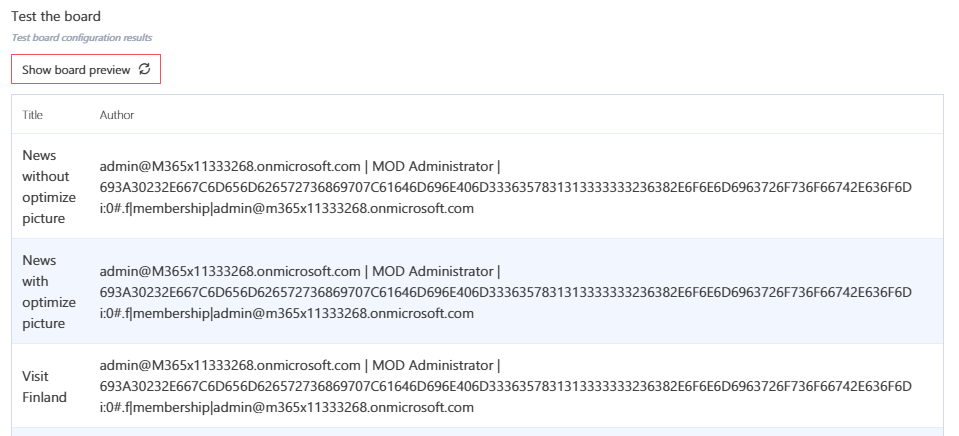Select the "News with optimize picture" title
959x436 pixels.
pyautogui.click(x=48, y=291)
